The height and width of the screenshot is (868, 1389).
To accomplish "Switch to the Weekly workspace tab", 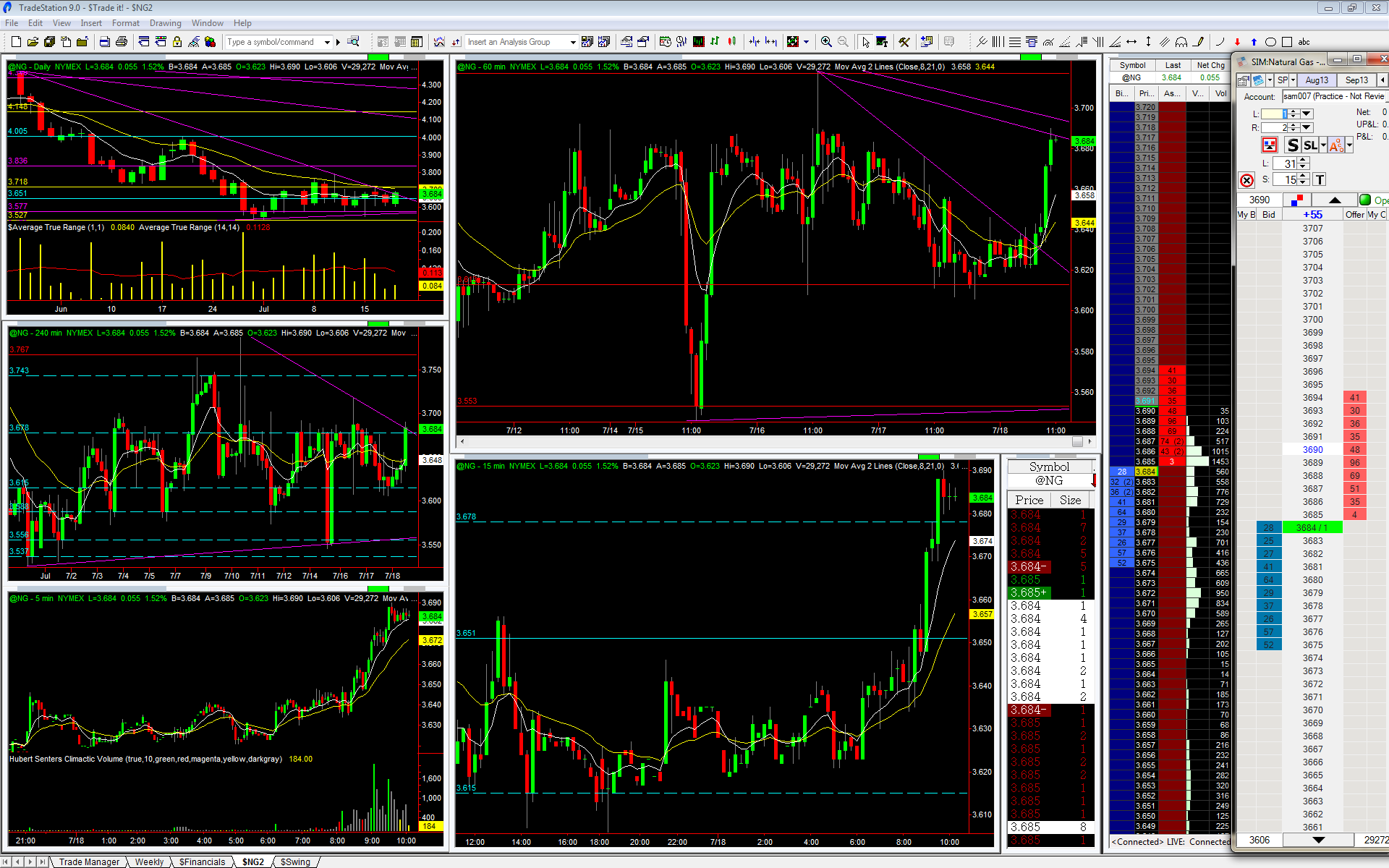I will [149, 861].
